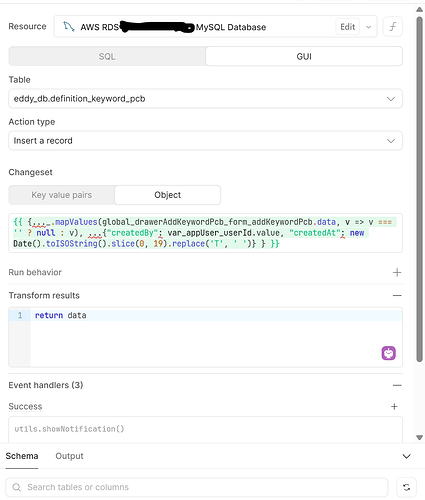Collapse the Transform results section
This screenshot has width=425, height=500.
(x=397, y=295)
